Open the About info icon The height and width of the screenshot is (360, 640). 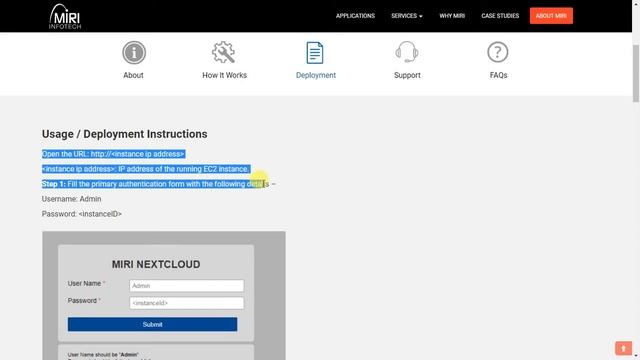click(134, 52)
